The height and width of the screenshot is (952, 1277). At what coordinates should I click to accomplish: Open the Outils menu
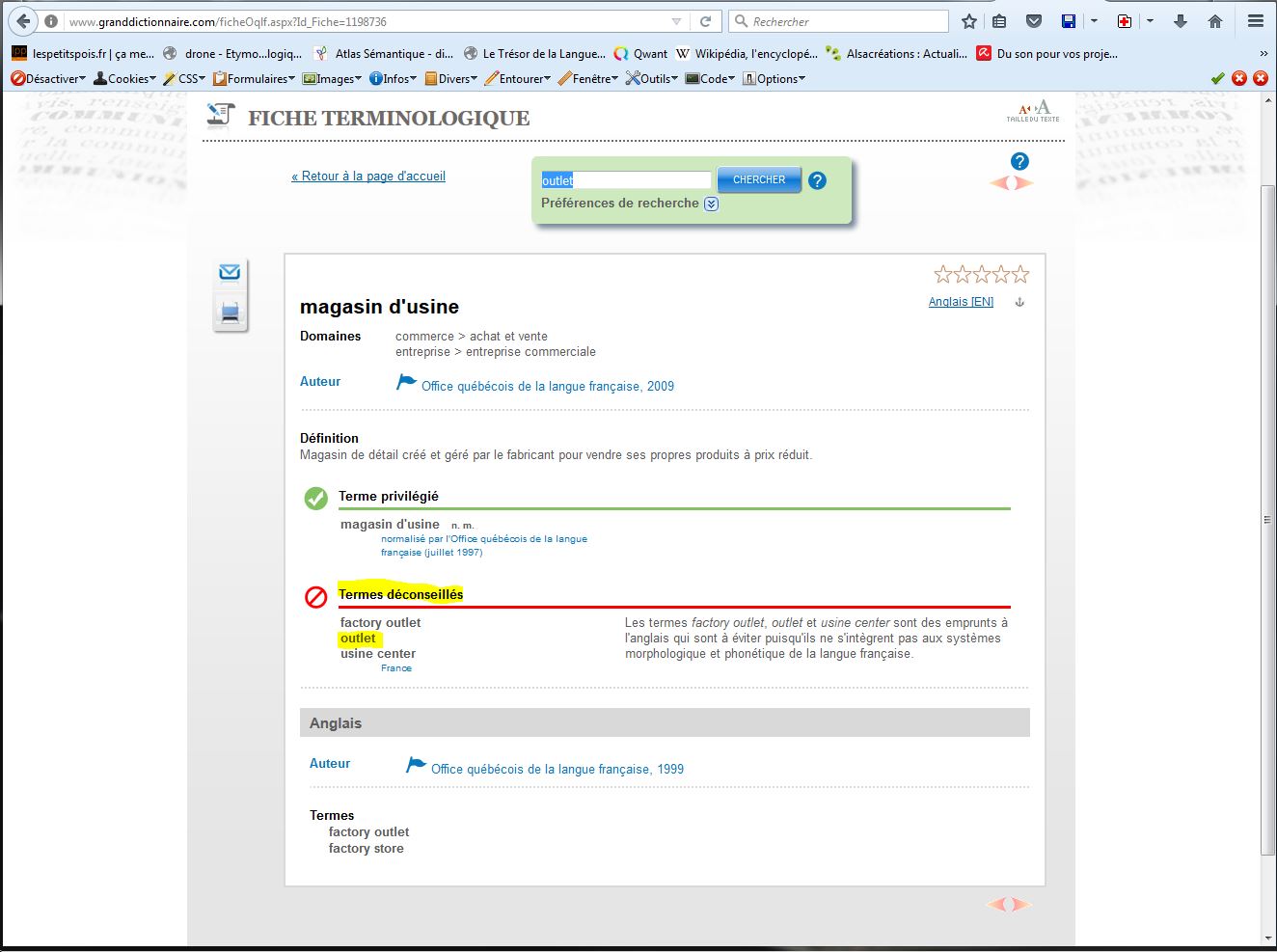pos(652,79)
